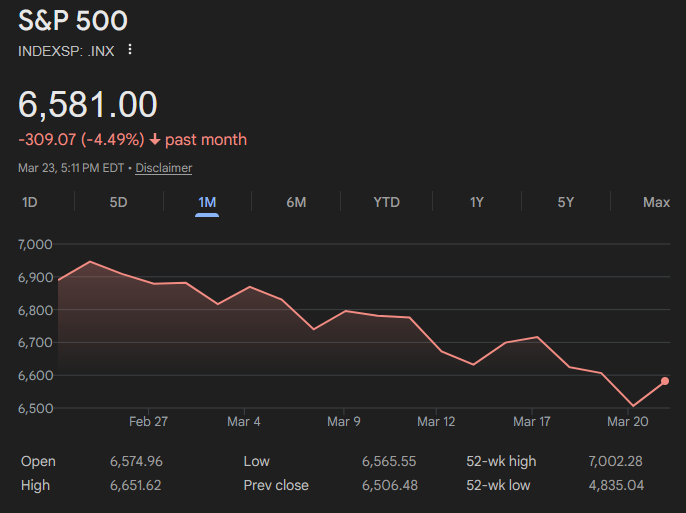Click the S&P 500 title heading

[x=73, y=20]
